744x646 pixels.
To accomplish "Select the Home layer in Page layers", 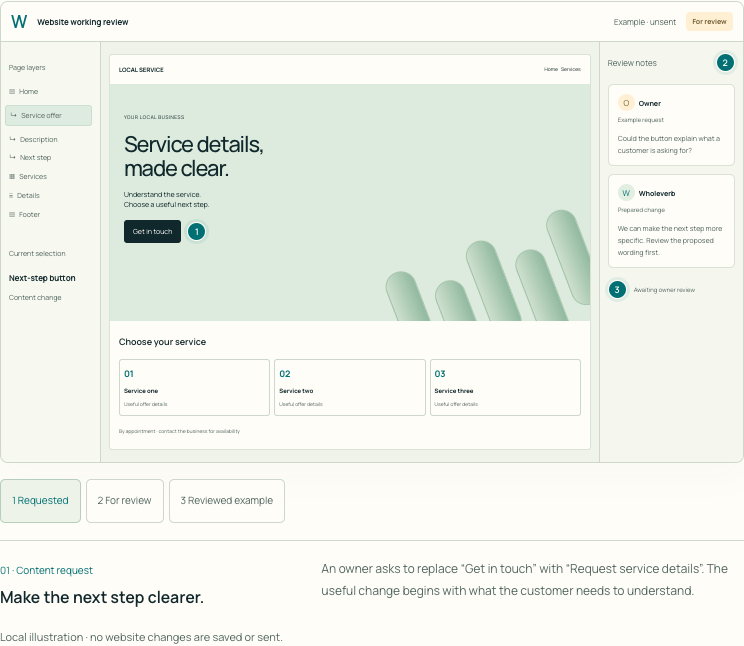I will pos(24,92).
